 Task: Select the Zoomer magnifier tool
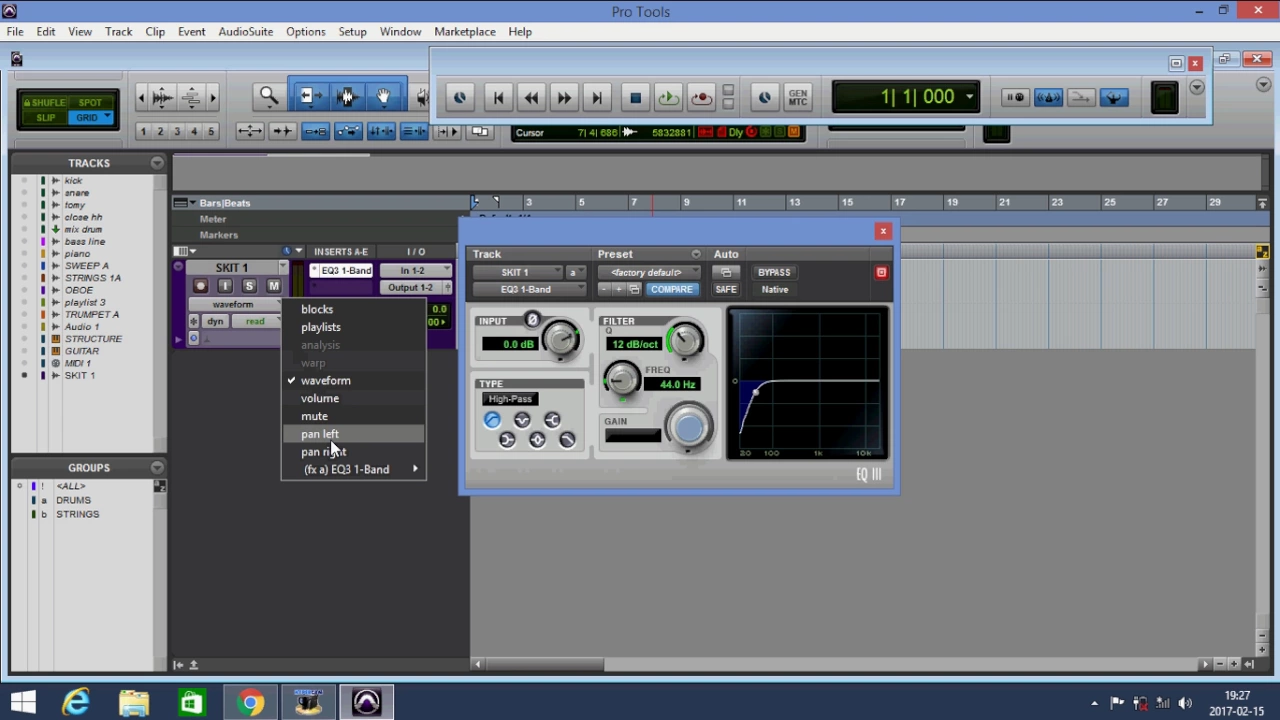tap(269, 96)
